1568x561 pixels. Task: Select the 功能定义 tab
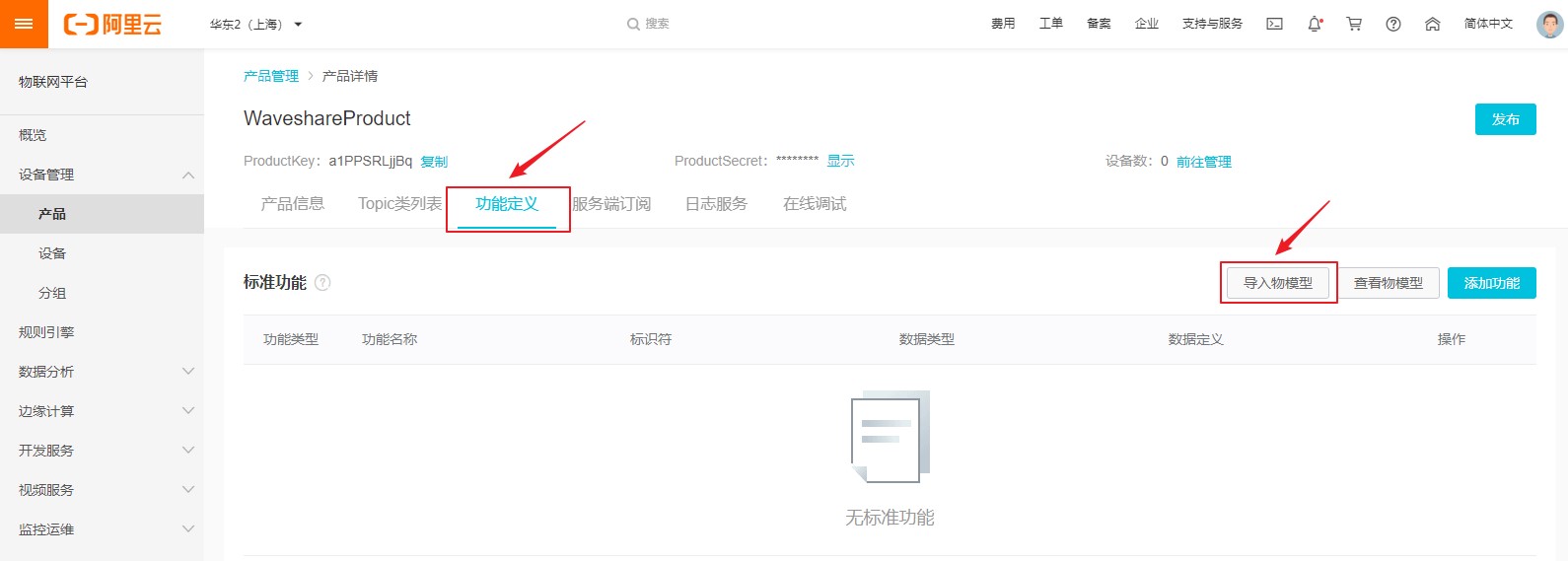pos(507,204)
